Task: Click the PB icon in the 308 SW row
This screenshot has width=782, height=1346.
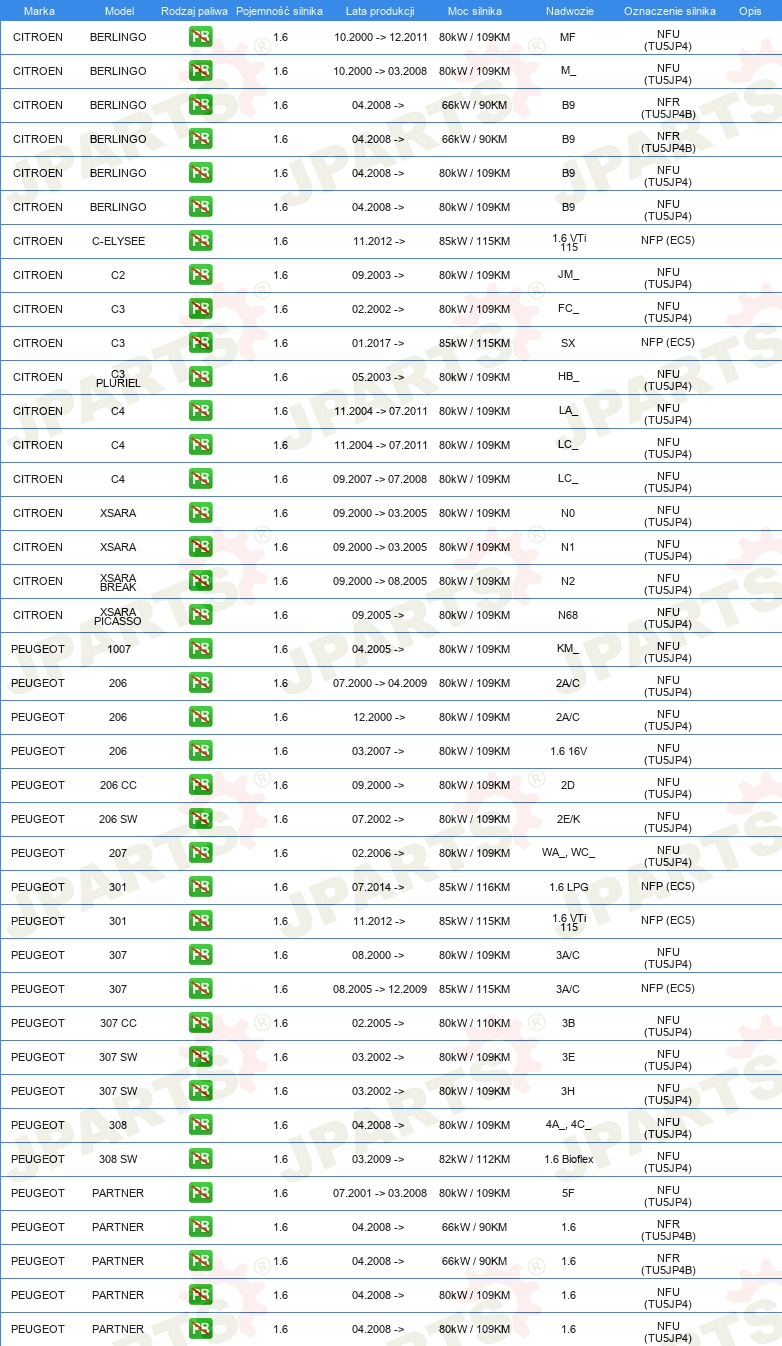Action: coord(200,1159)
